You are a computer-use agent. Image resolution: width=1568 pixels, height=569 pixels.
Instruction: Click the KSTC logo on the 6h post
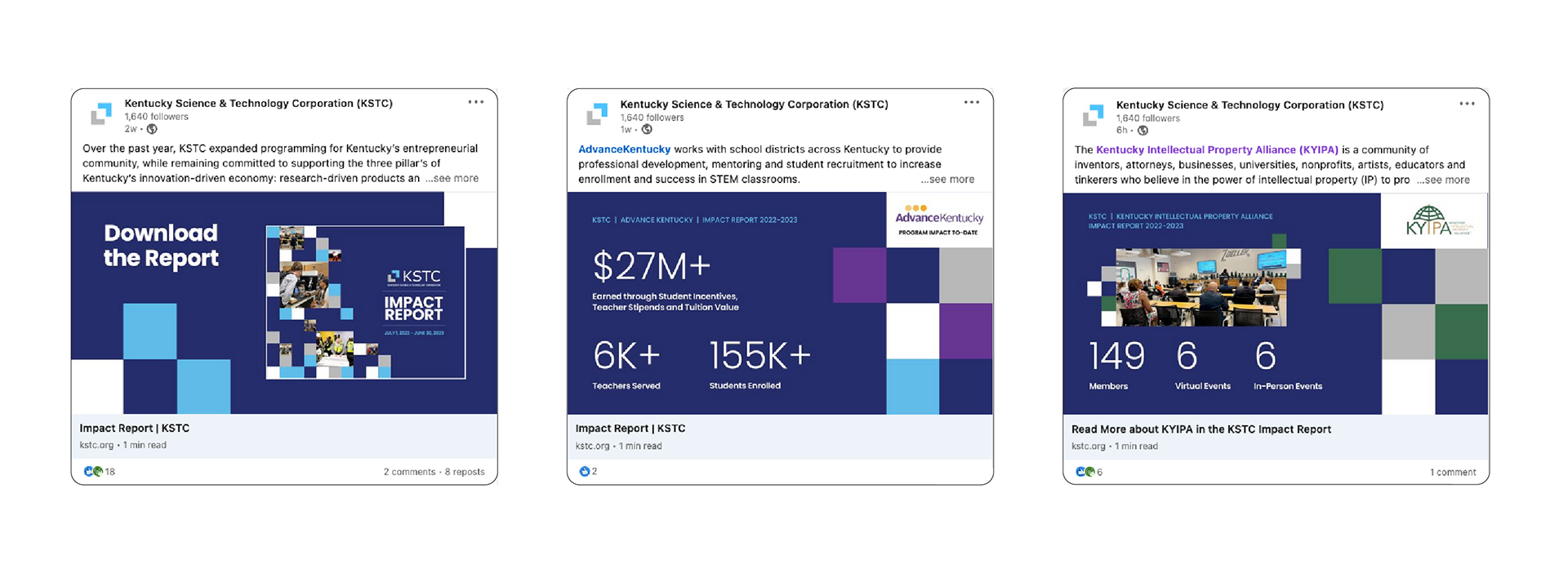point(1093,115)
